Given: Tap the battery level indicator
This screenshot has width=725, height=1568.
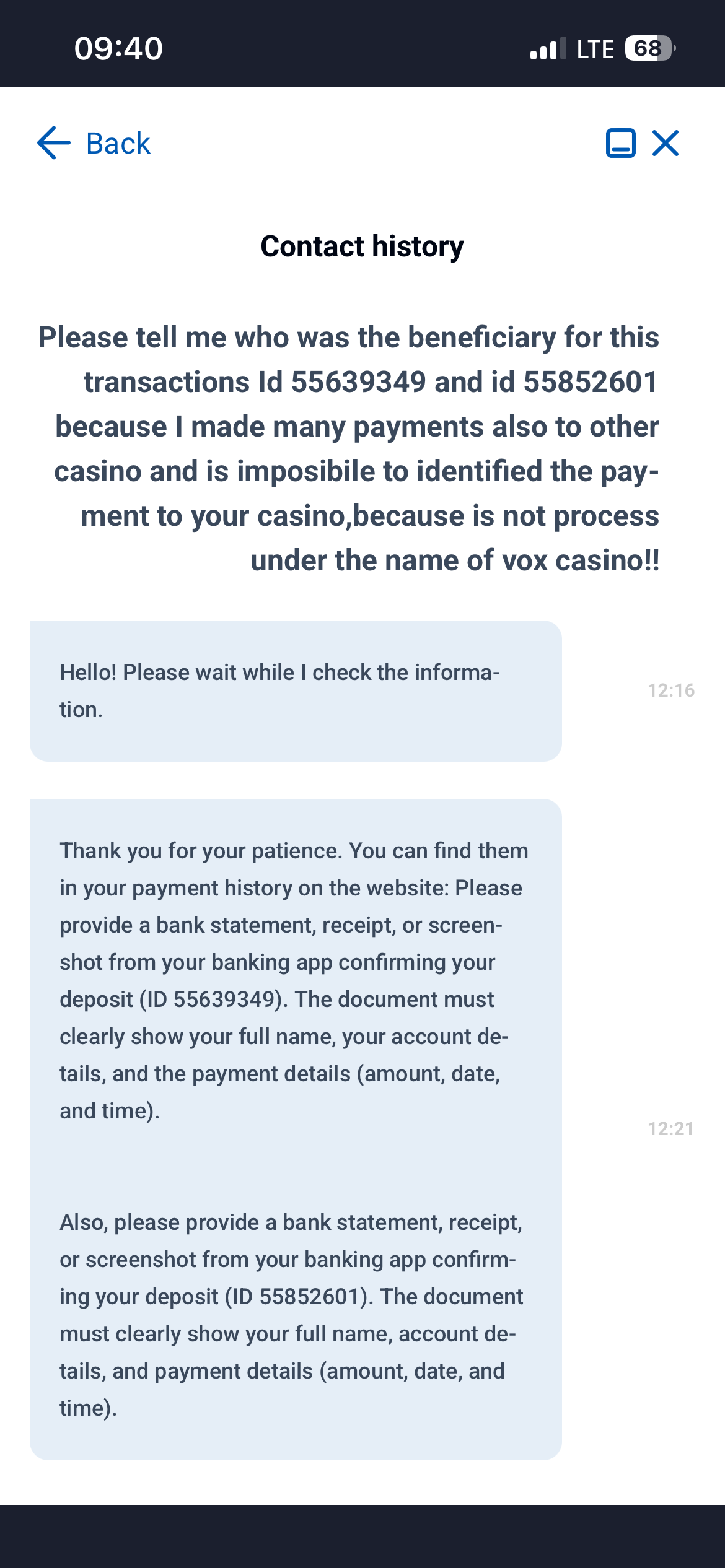Looking at the screenshot, I should [x=649, y=48].
